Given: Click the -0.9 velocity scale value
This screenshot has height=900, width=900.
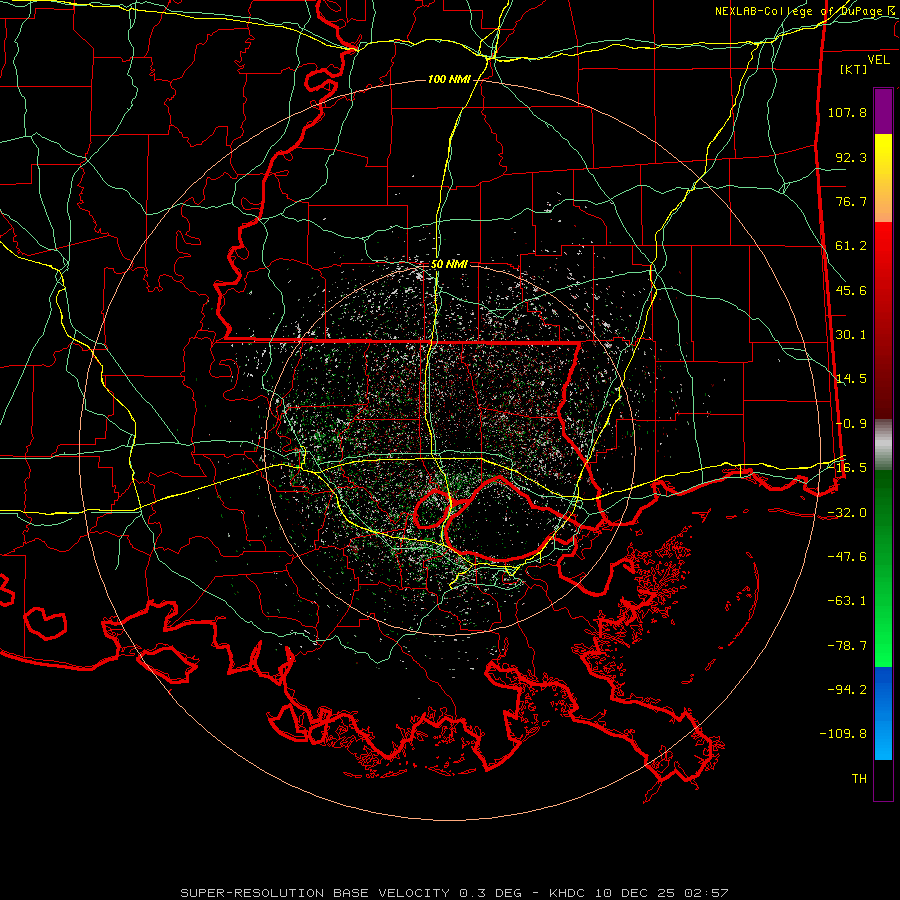Looking at the screenshot, I should click(851, 424).
